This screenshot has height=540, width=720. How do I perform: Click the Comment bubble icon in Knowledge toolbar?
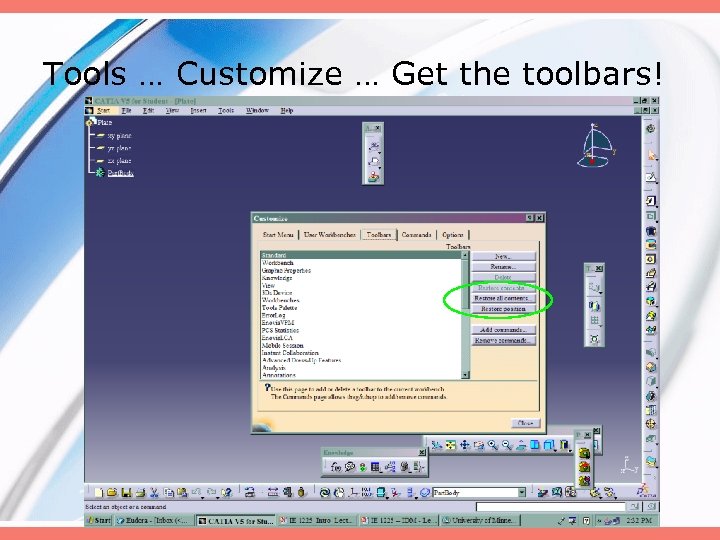350,467
